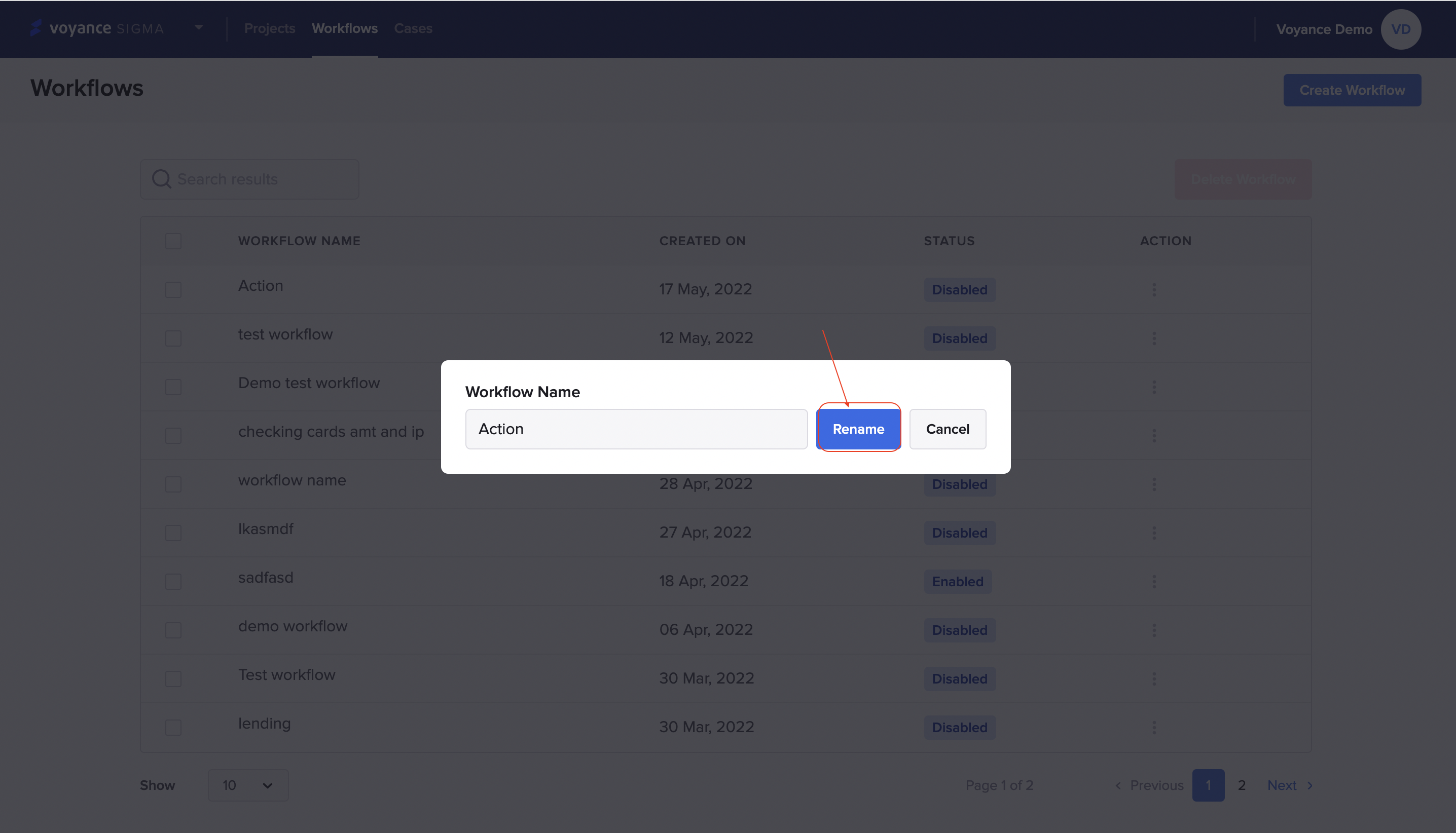
Task: Check the checking cards amt row checkbox
Action: 173,435
